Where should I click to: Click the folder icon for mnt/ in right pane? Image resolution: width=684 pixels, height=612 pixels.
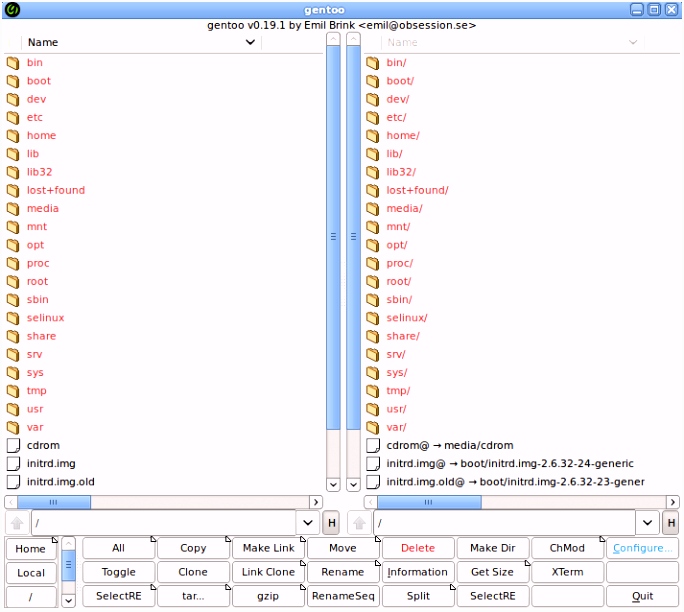click(x=373, y=227)
